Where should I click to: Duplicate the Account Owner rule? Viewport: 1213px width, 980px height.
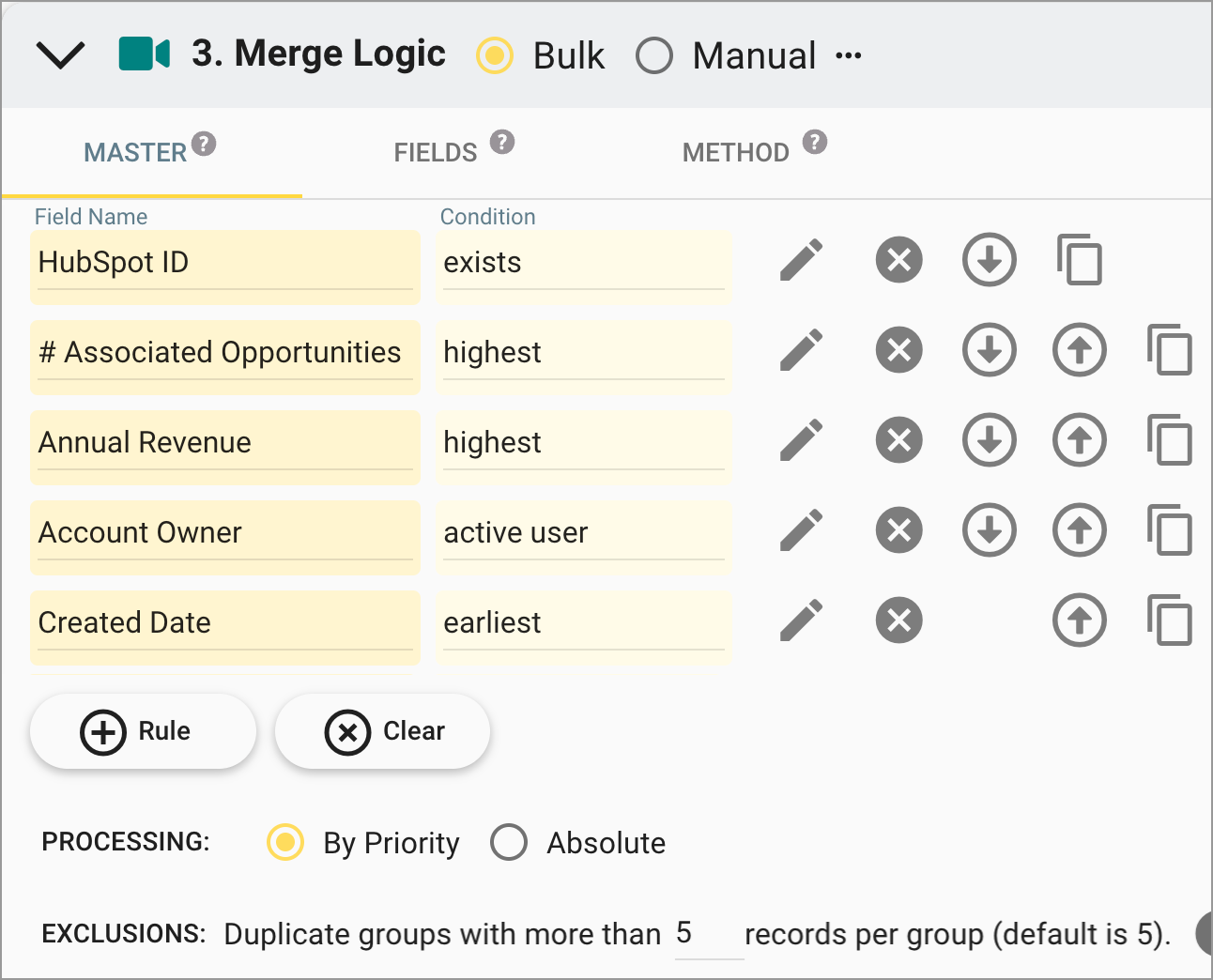[x=1170, y=530]
